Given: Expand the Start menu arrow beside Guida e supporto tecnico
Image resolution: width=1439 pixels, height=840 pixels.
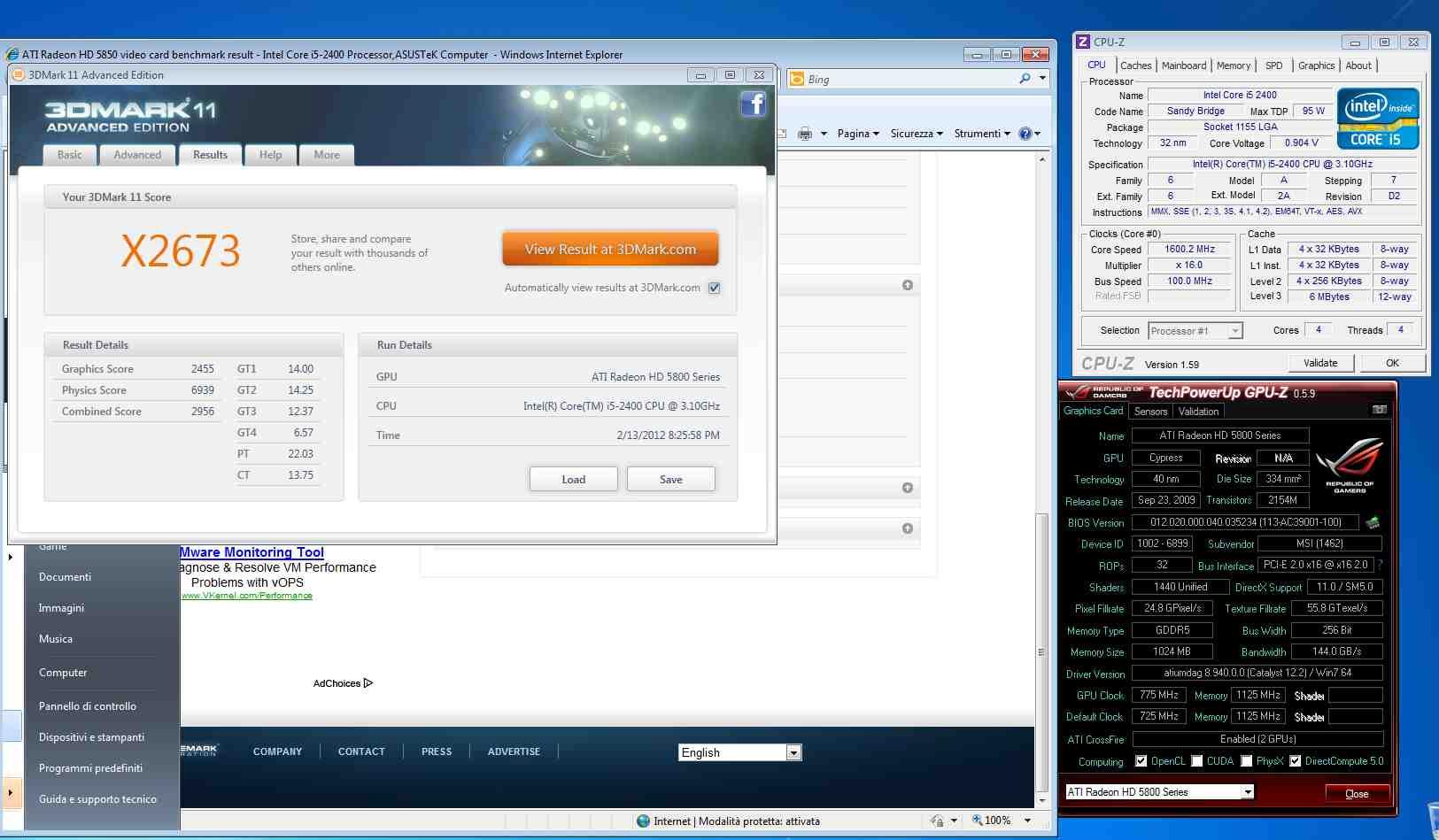Looking at the screenshot, I should click(11, 793).
